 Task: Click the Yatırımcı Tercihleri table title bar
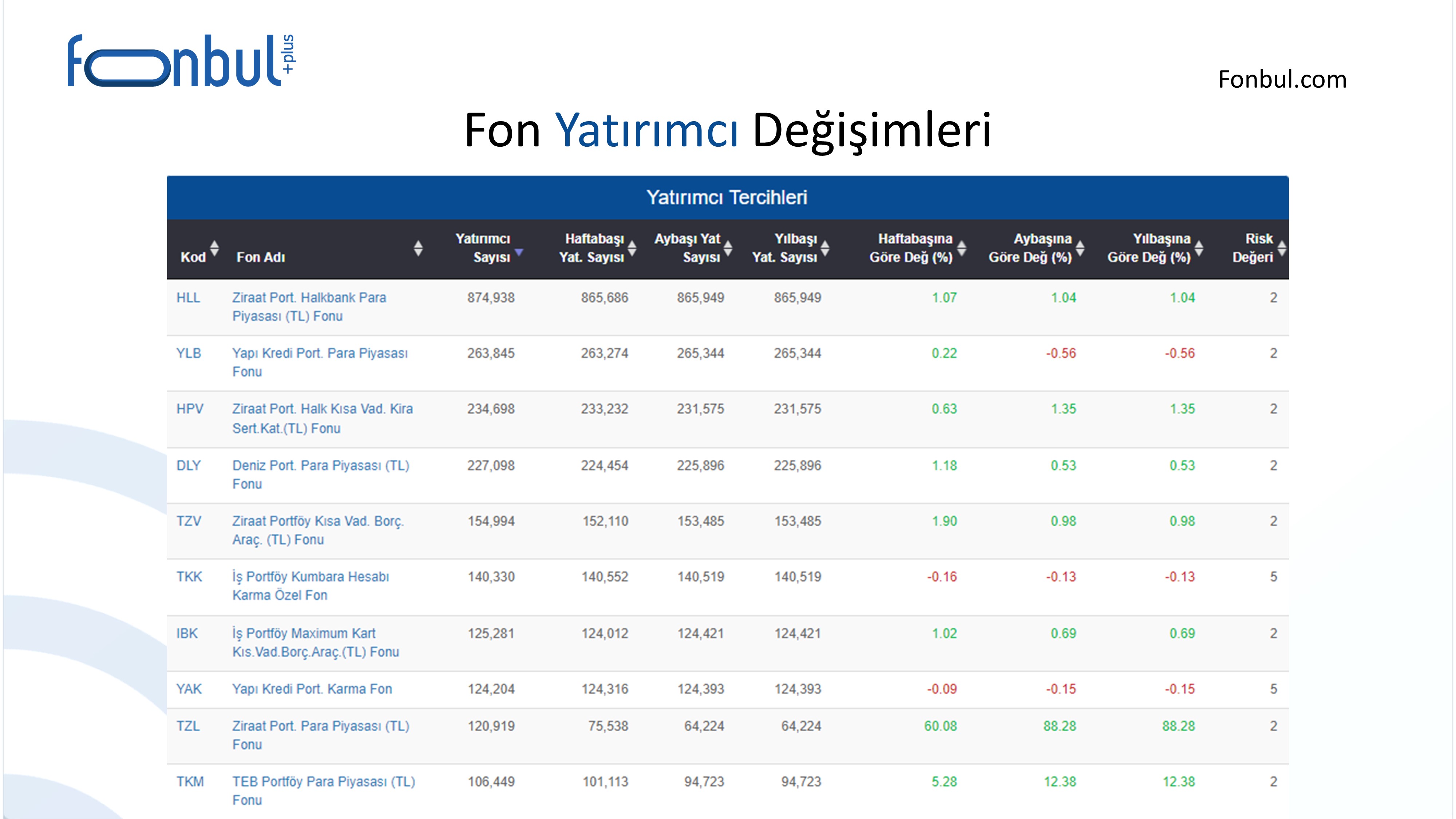point(727,197)
